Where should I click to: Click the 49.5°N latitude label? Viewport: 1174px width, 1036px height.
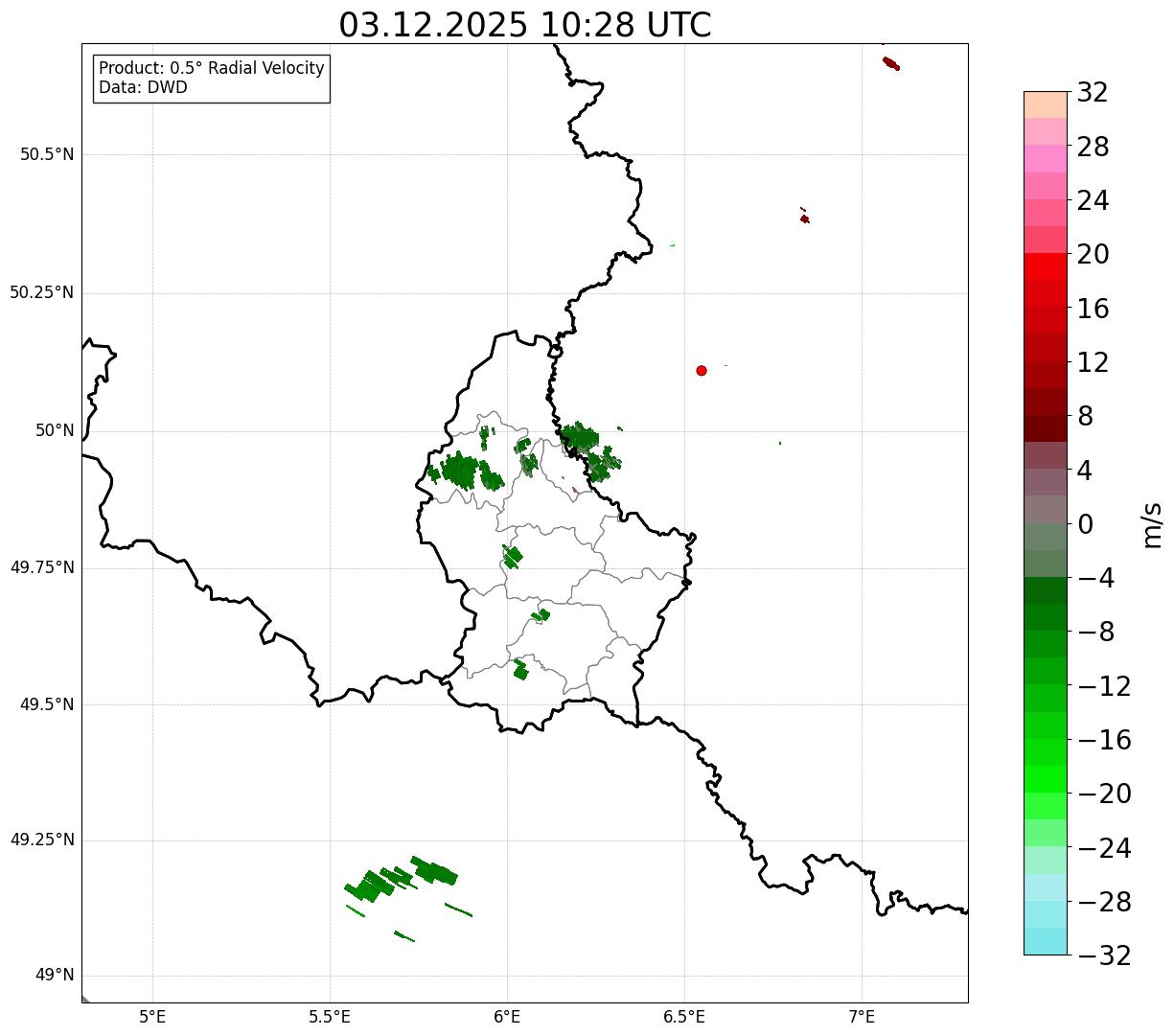coord(47,704)
